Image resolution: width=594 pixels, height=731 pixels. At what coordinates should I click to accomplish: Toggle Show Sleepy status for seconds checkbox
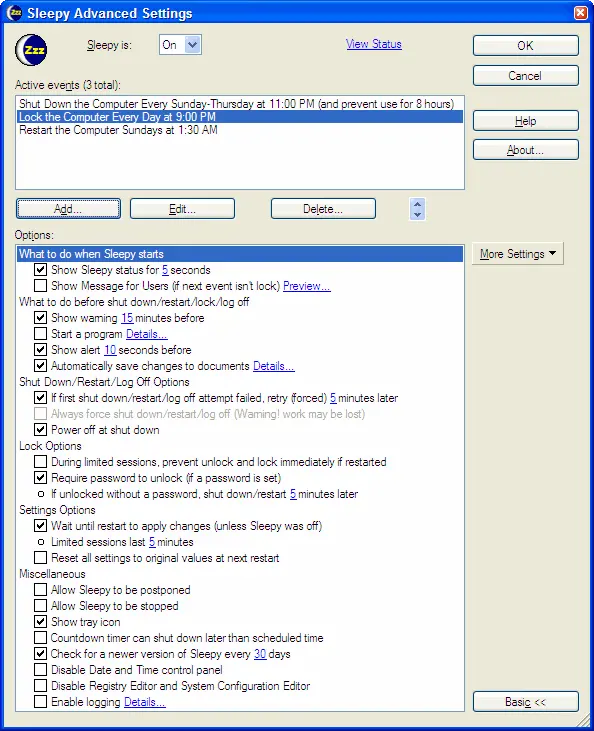point(41,269)
